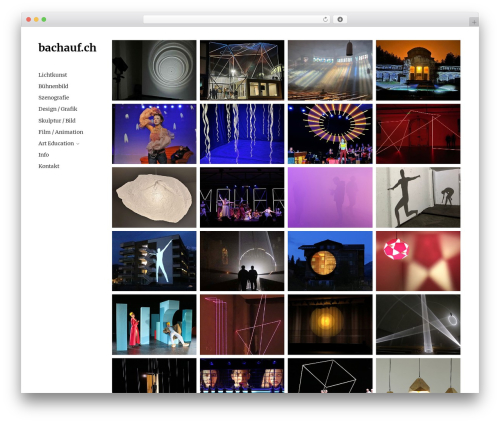Open the Skulptur / Bild menu item
The image size is (500, 423).
click(x=57, y=120)
